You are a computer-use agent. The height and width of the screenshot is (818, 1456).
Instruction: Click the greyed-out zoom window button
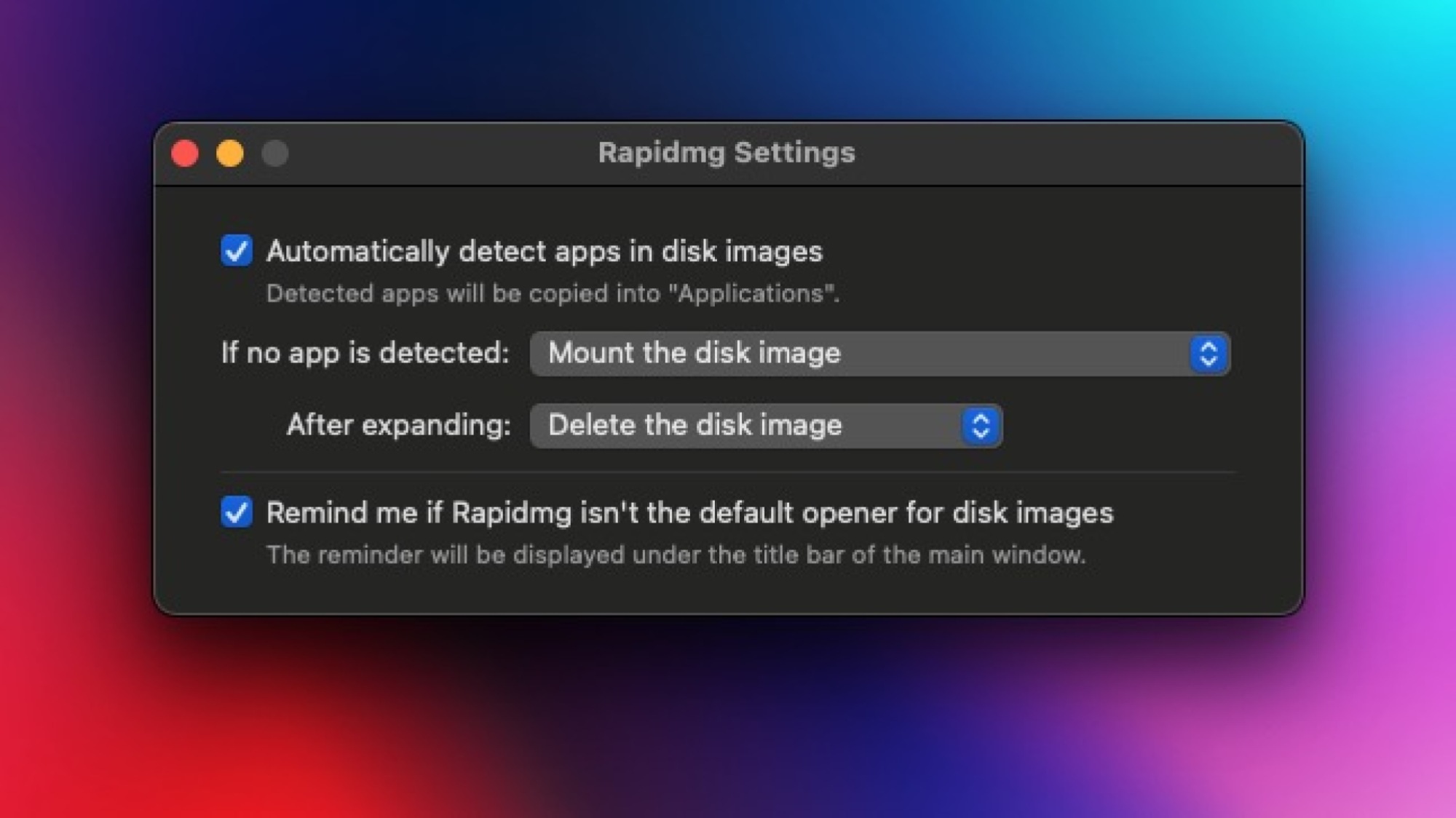click(275, 154)
